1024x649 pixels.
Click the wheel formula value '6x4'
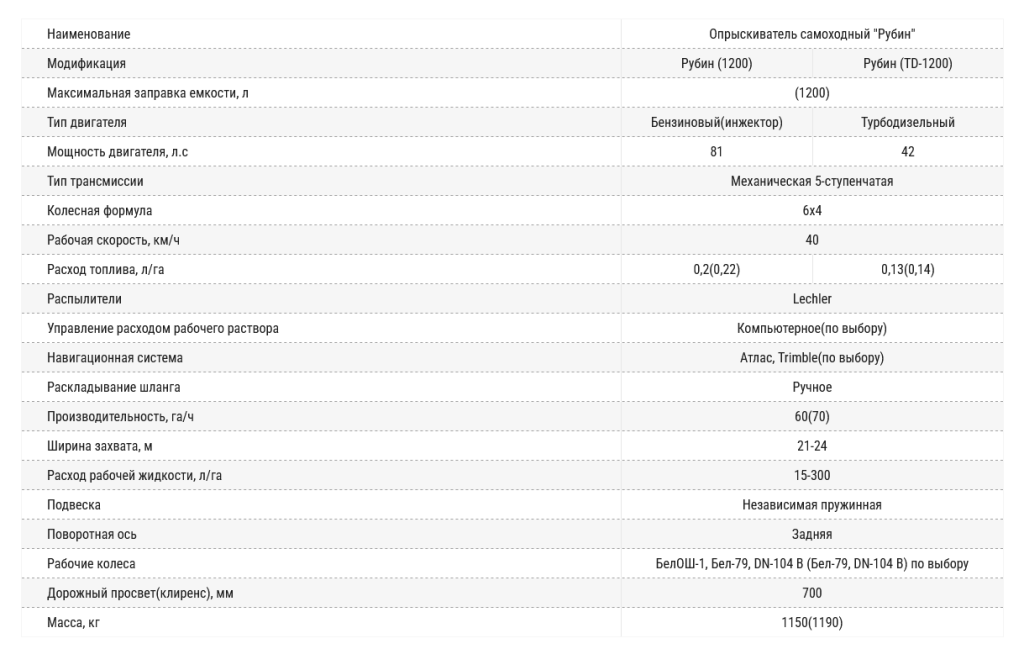[x=812, y=211]
